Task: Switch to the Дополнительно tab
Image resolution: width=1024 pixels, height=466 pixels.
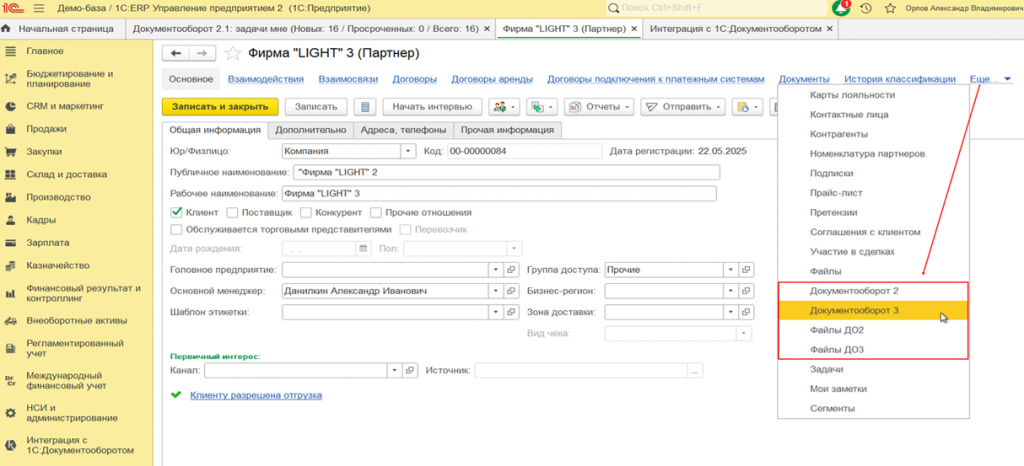Action: (311, 130)
